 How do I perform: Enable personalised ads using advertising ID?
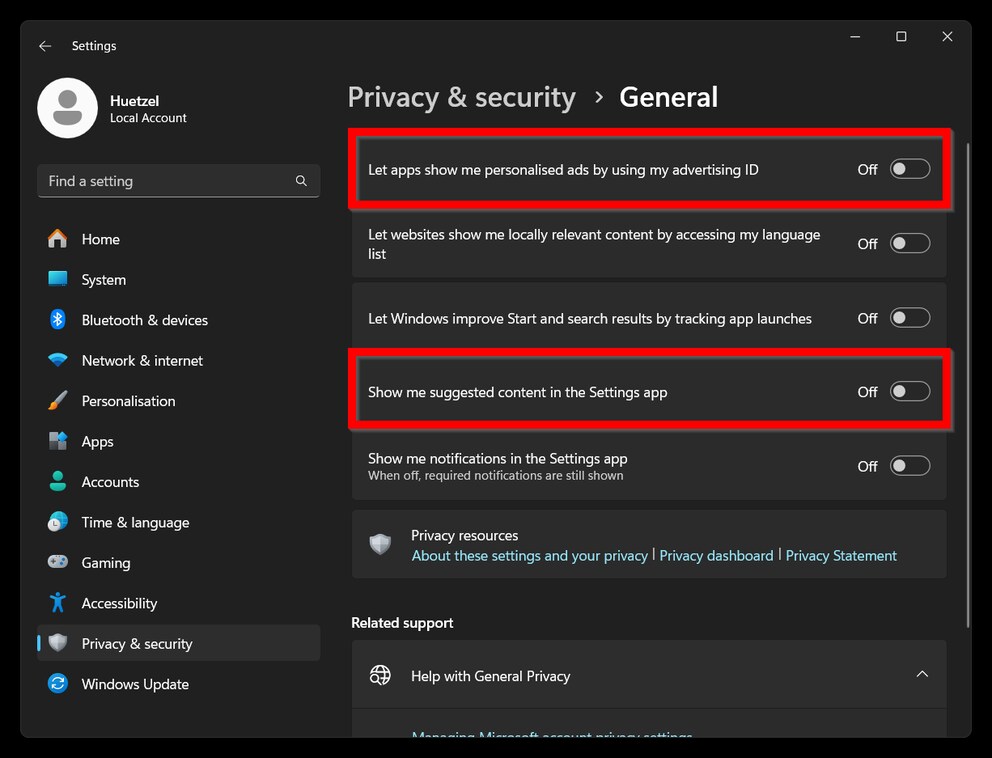[x=909, y=169]
